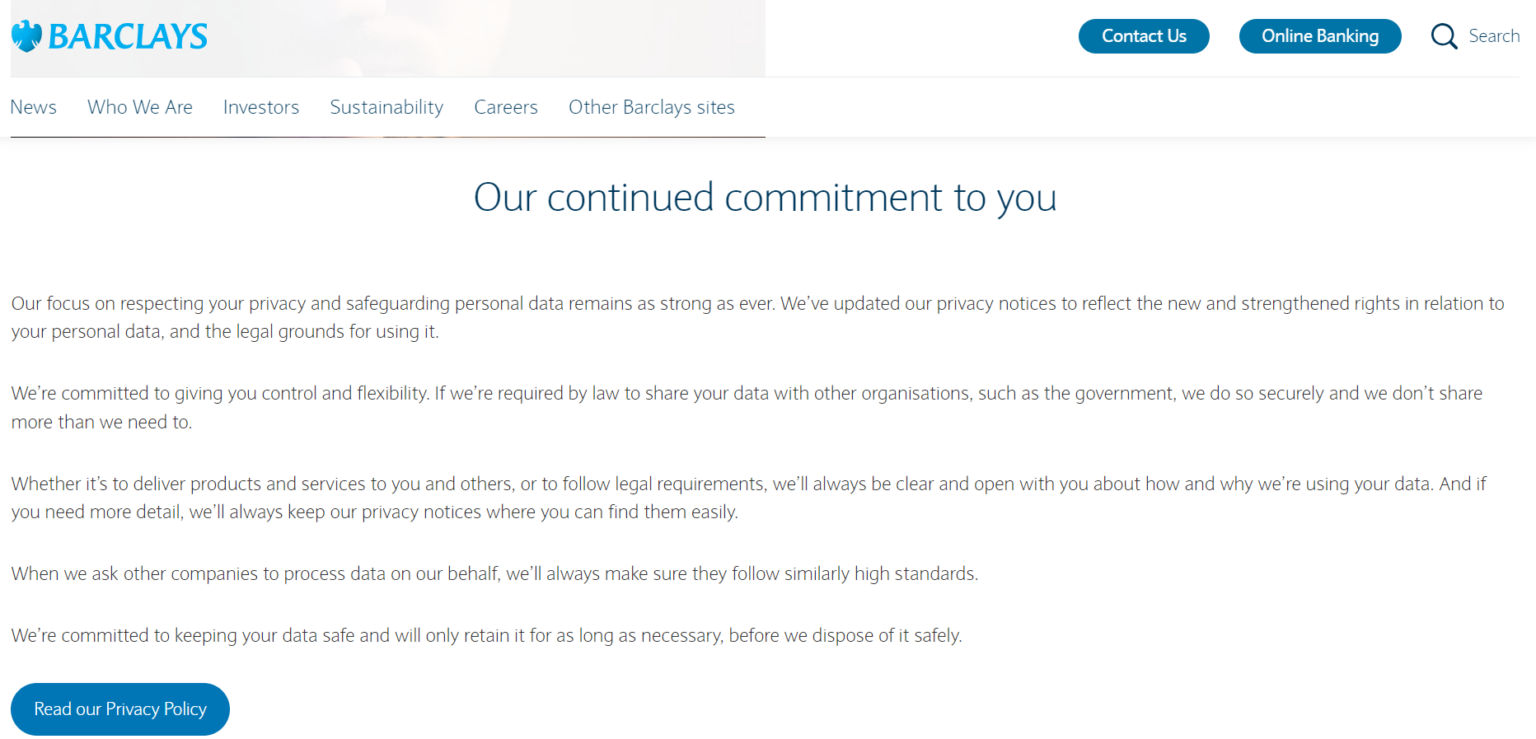The height and width of the screenshot is (739, 1536).
Task: Select the Sustainability menu item
Action: (387, 107)
